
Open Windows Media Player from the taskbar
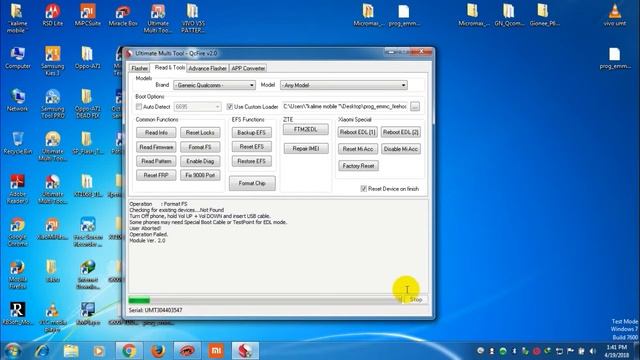click(99, 351)
